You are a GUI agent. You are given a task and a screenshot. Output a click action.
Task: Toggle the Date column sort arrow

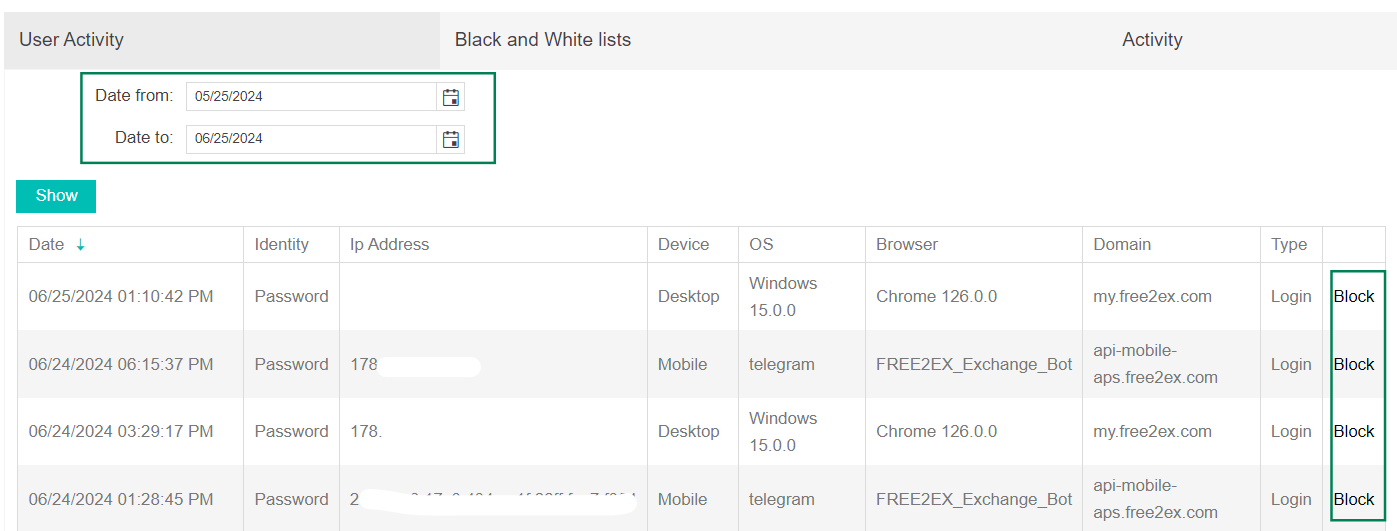(81, 245)
